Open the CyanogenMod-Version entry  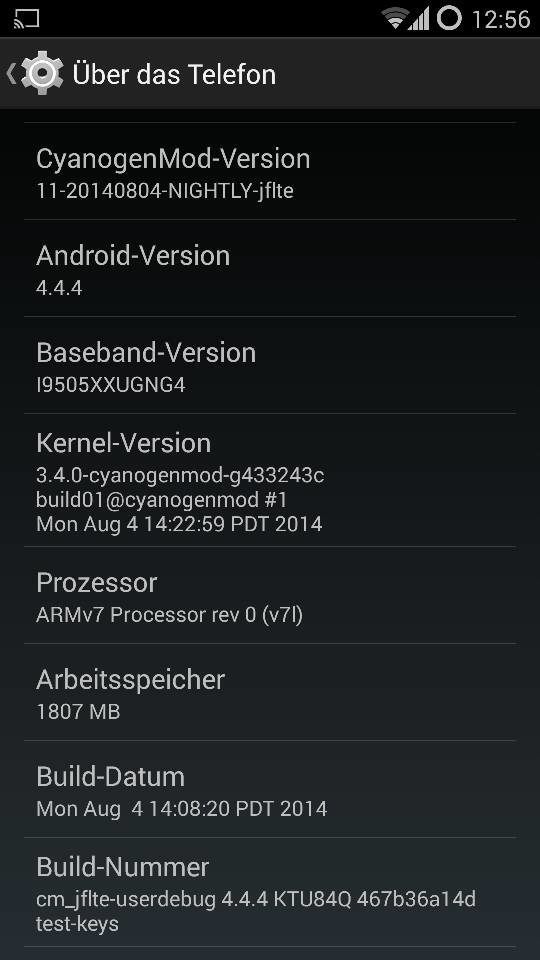tap(270, 171)
